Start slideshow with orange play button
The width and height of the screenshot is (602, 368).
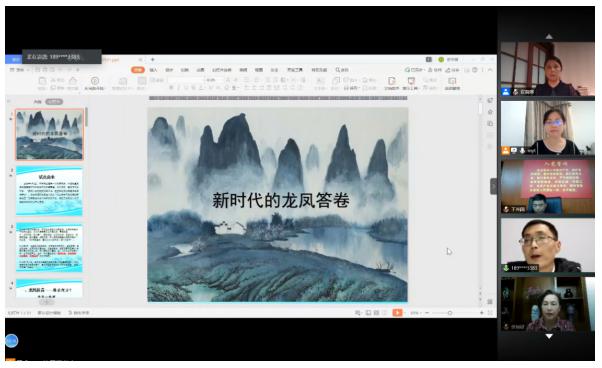(x=397, y=313)
